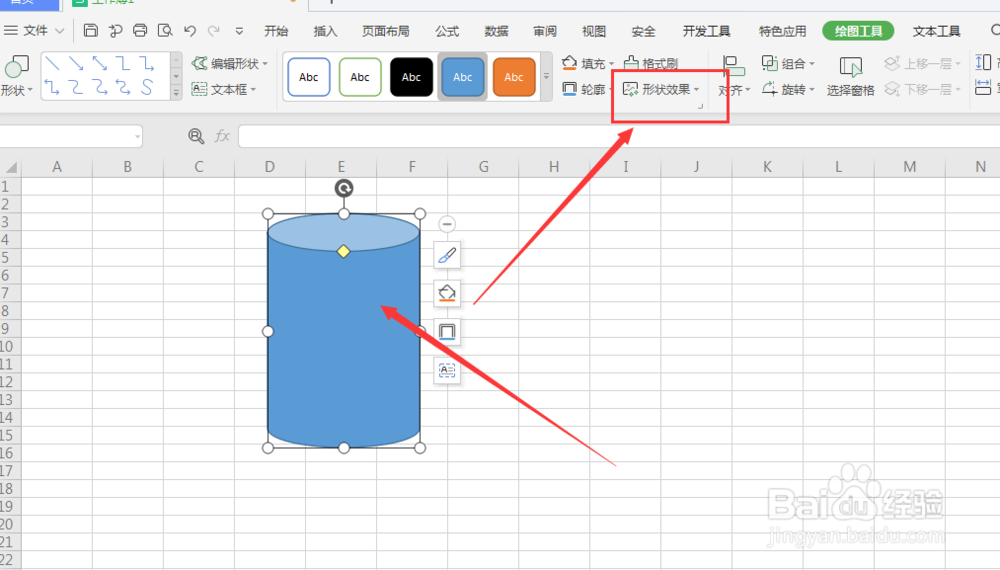Image resolution: width=1000 pixels, height=570 pixels.
Task: Click the Print icon
Action: 140,30
